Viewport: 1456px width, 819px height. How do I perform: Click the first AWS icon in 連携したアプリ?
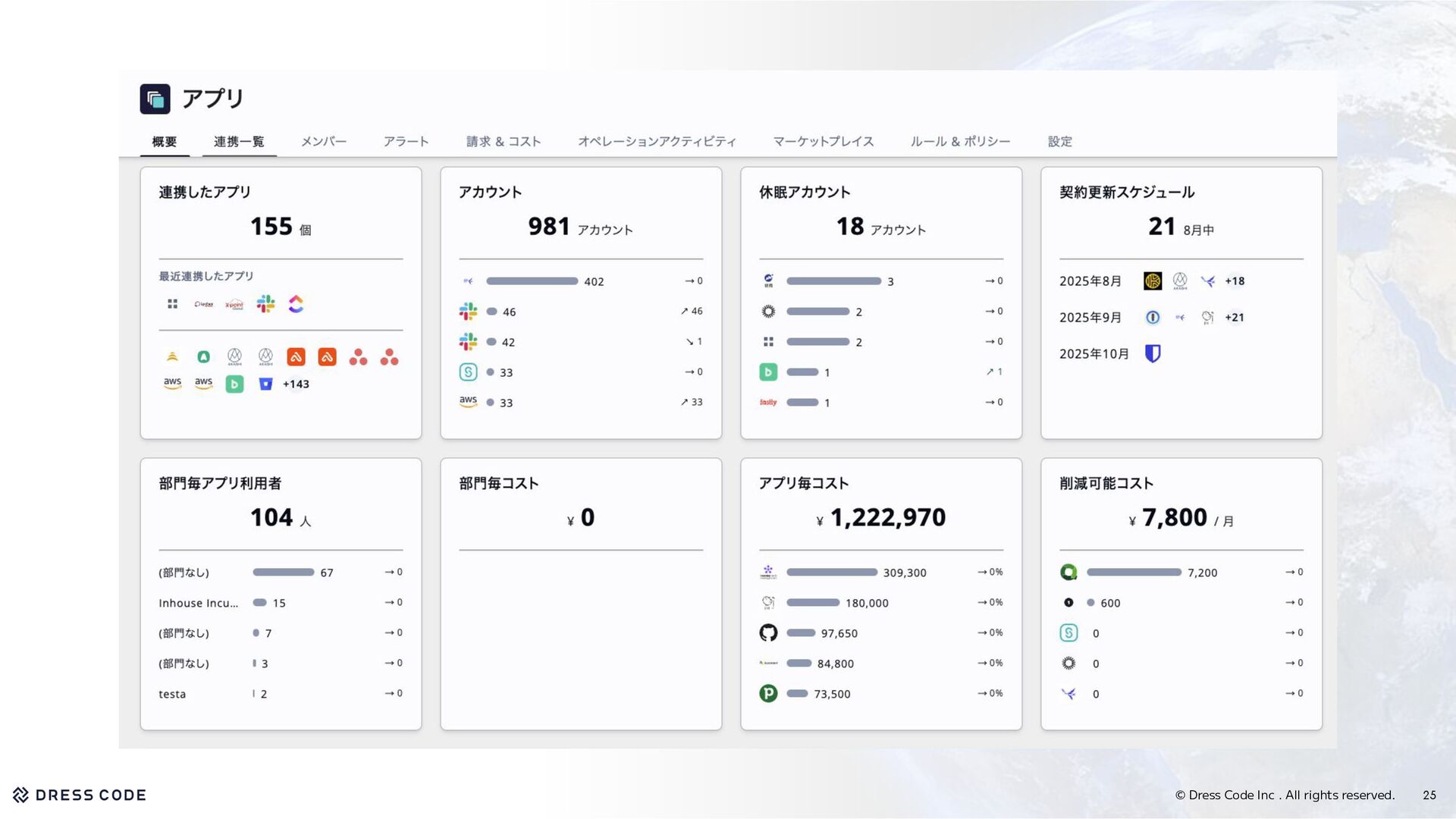tap(173, 384)
